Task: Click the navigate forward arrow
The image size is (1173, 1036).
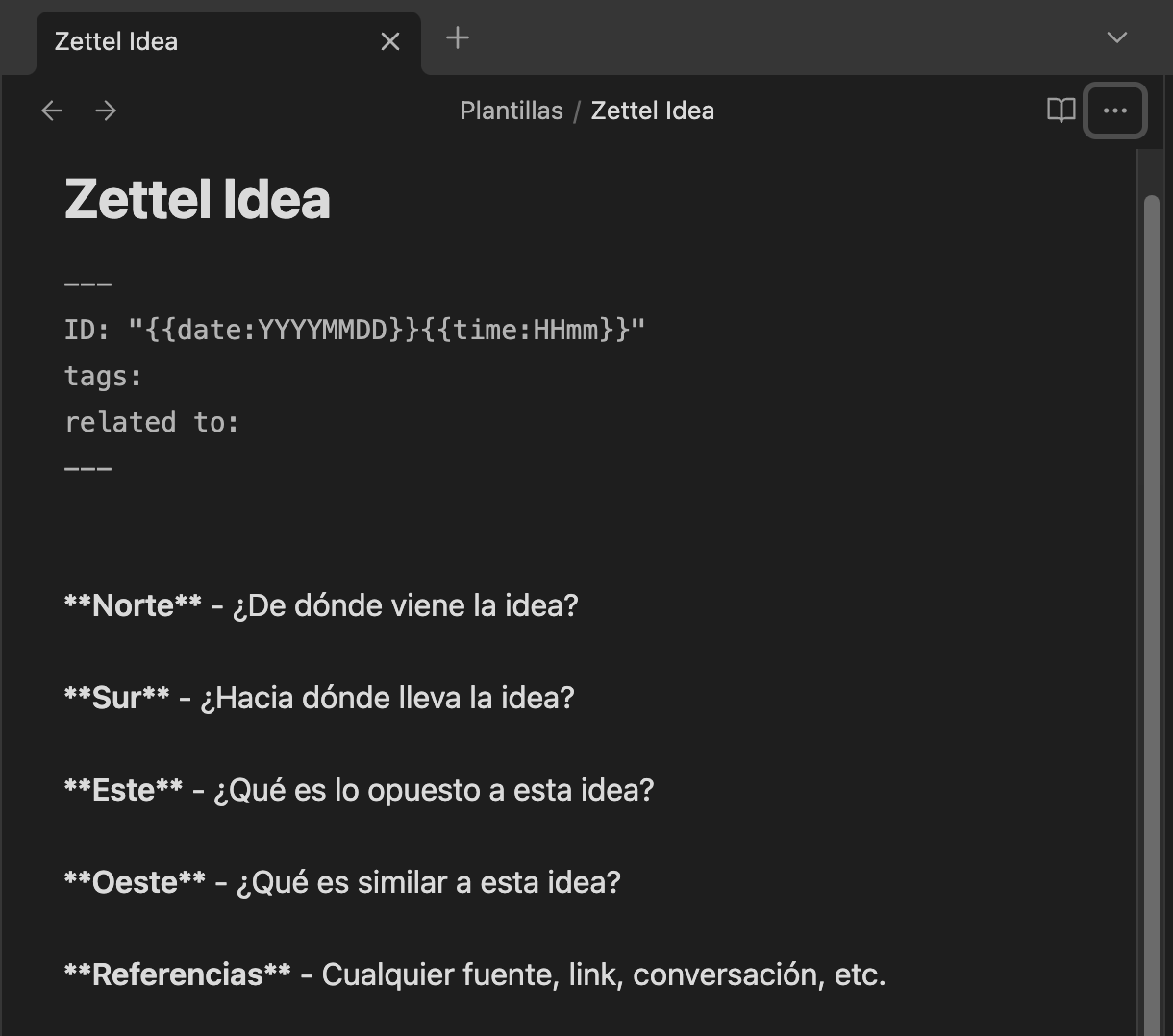Action: (106, 111)
